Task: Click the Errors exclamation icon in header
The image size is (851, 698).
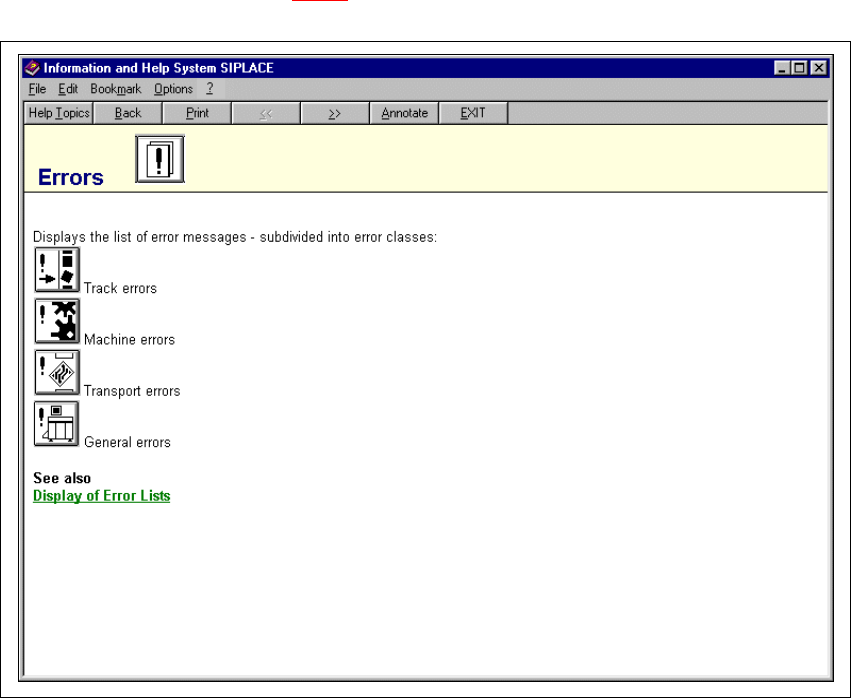Action: 160,159
